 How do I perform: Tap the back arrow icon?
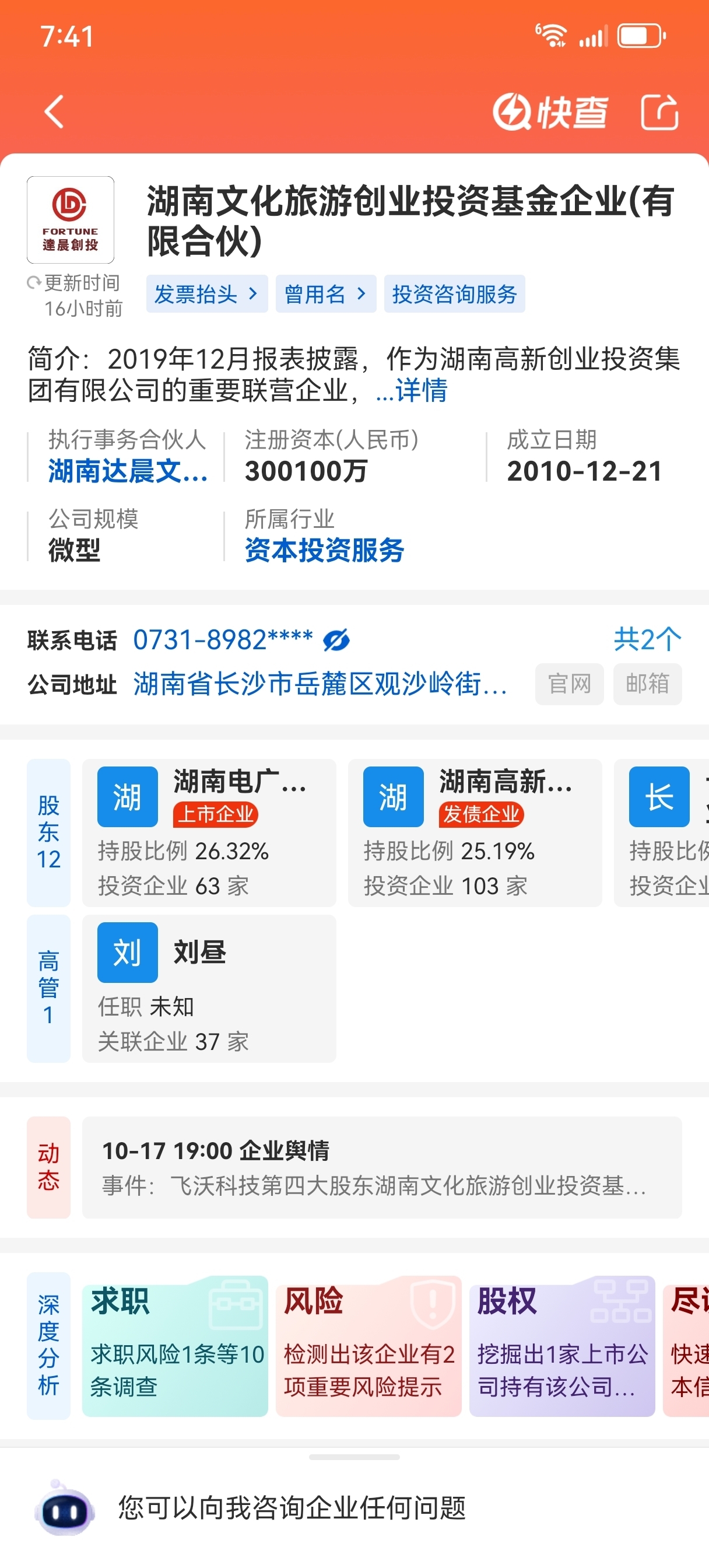54,112
